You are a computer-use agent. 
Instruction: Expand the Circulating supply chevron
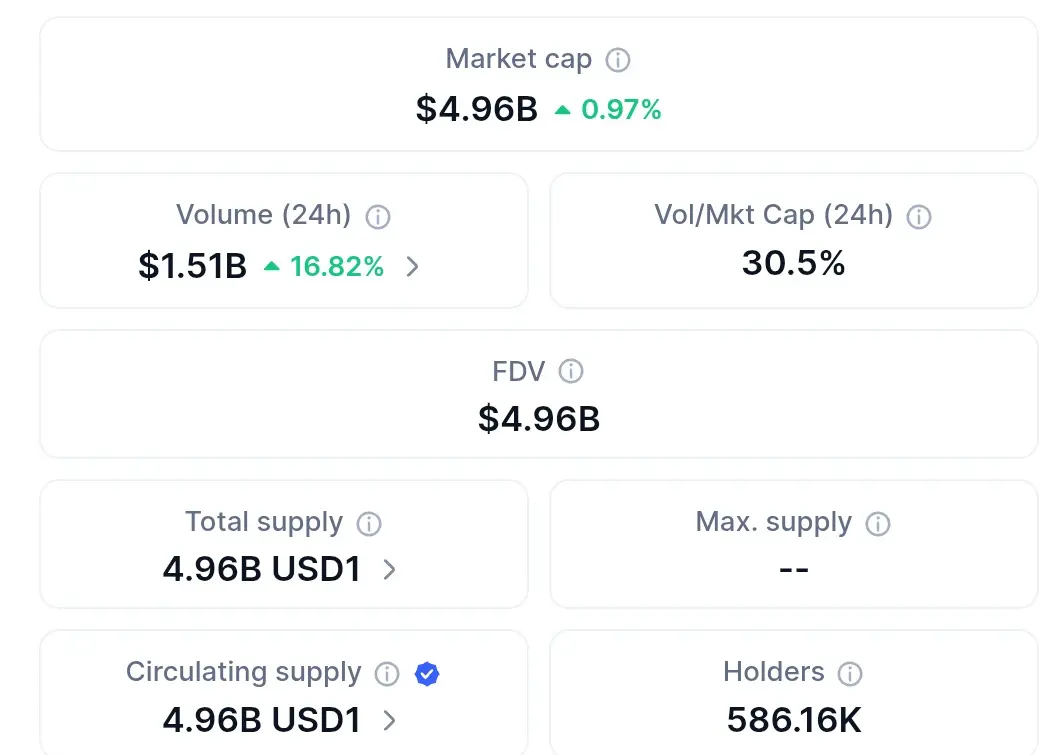389,720
